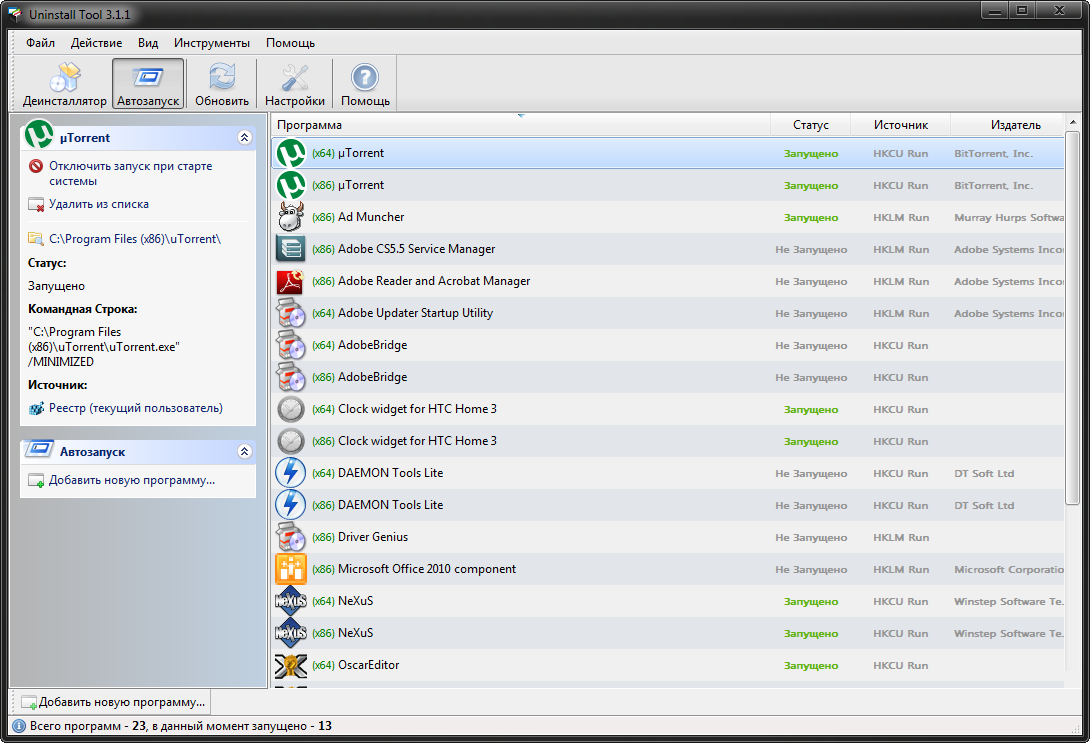The width and height of the screenshot is (1090, 743).
Task: Open Настройки settings from the toolbar
Action: click(x=294, y=84)
